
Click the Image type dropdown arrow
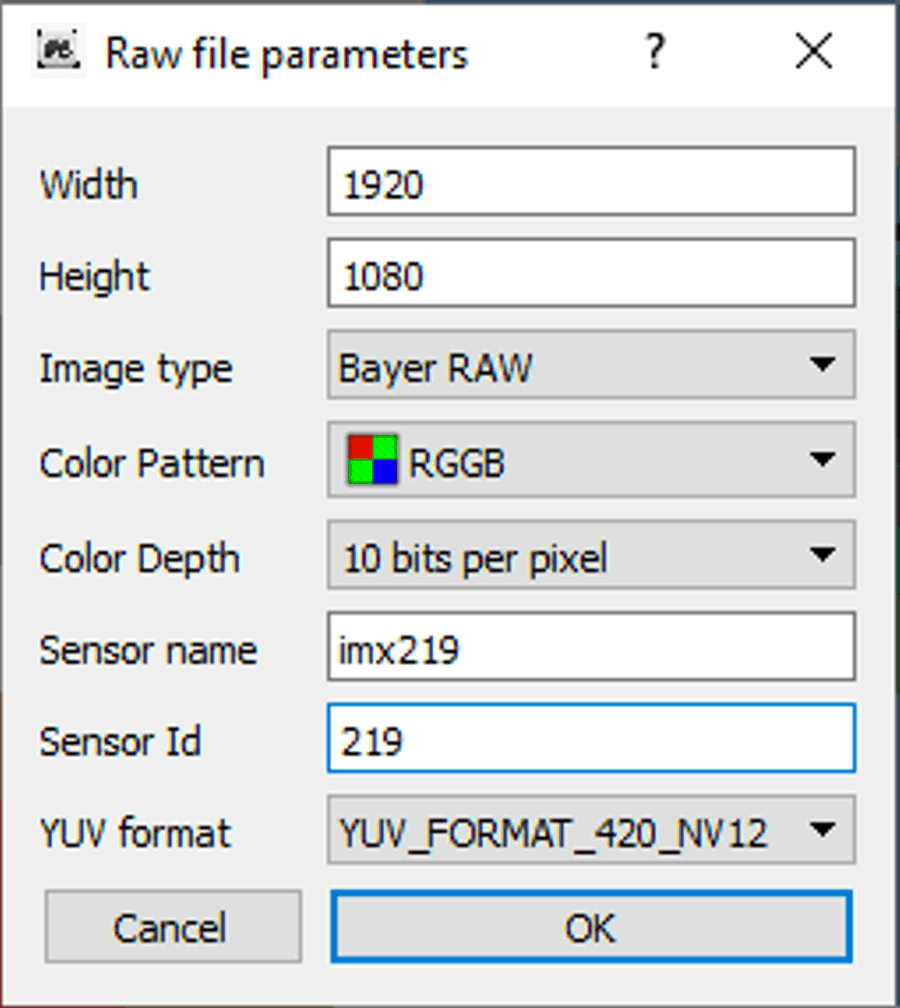(x=822, y=366)
